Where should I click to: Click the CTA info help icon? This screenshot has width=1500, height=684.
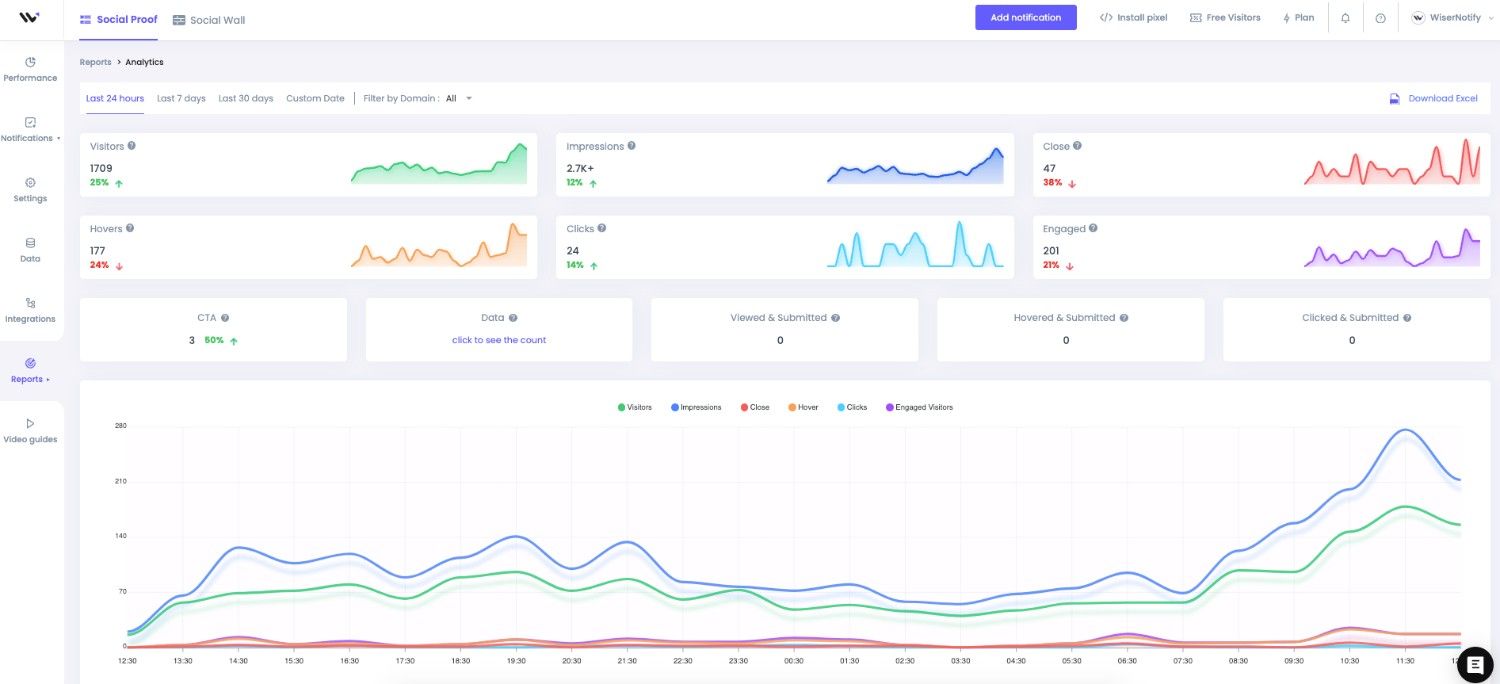pos(225,318)
